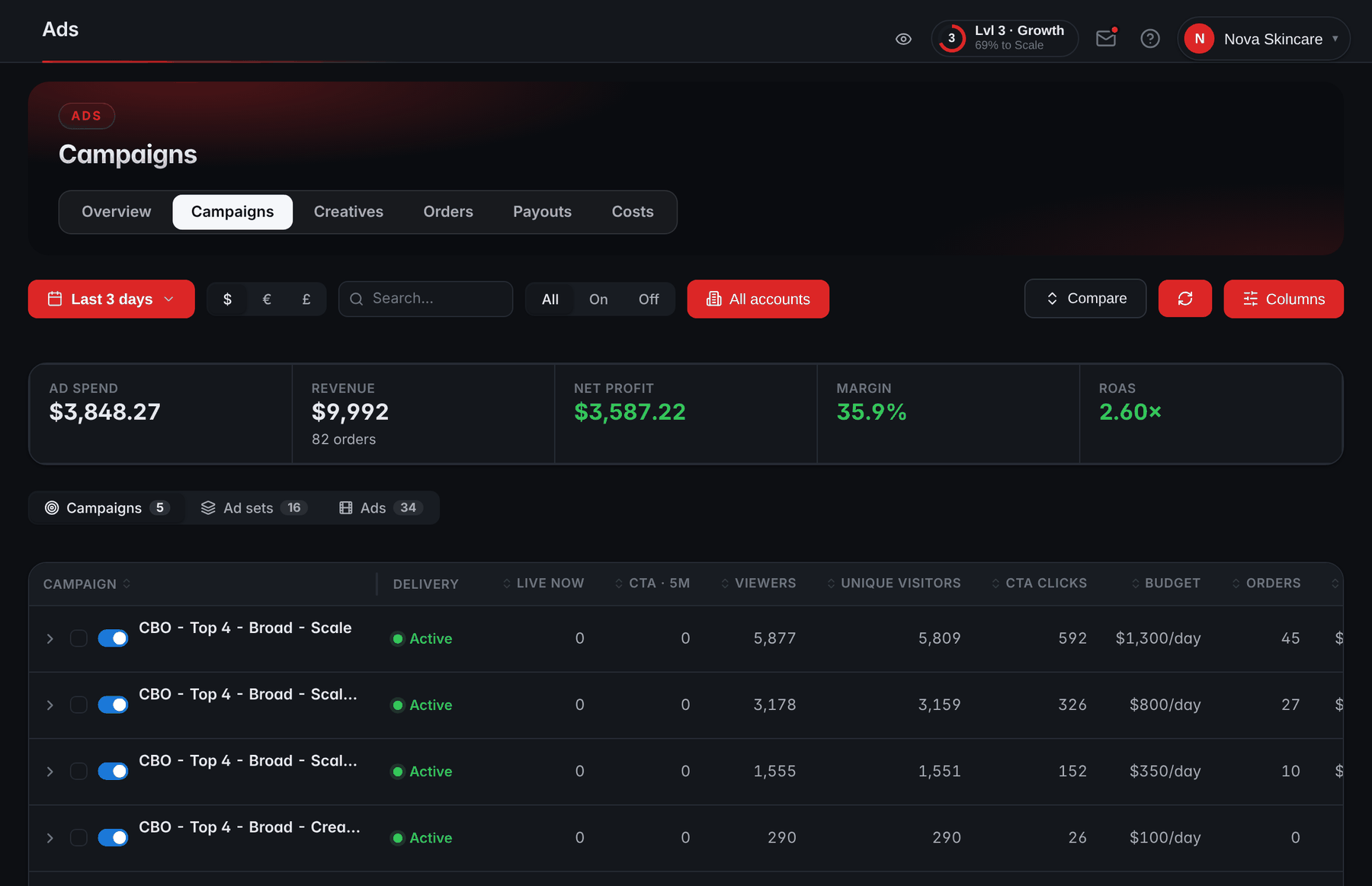The image size is (1372, 886).
Task: Click the Lvl 3 Growth progress badge
Action: tap(1005, 38)
